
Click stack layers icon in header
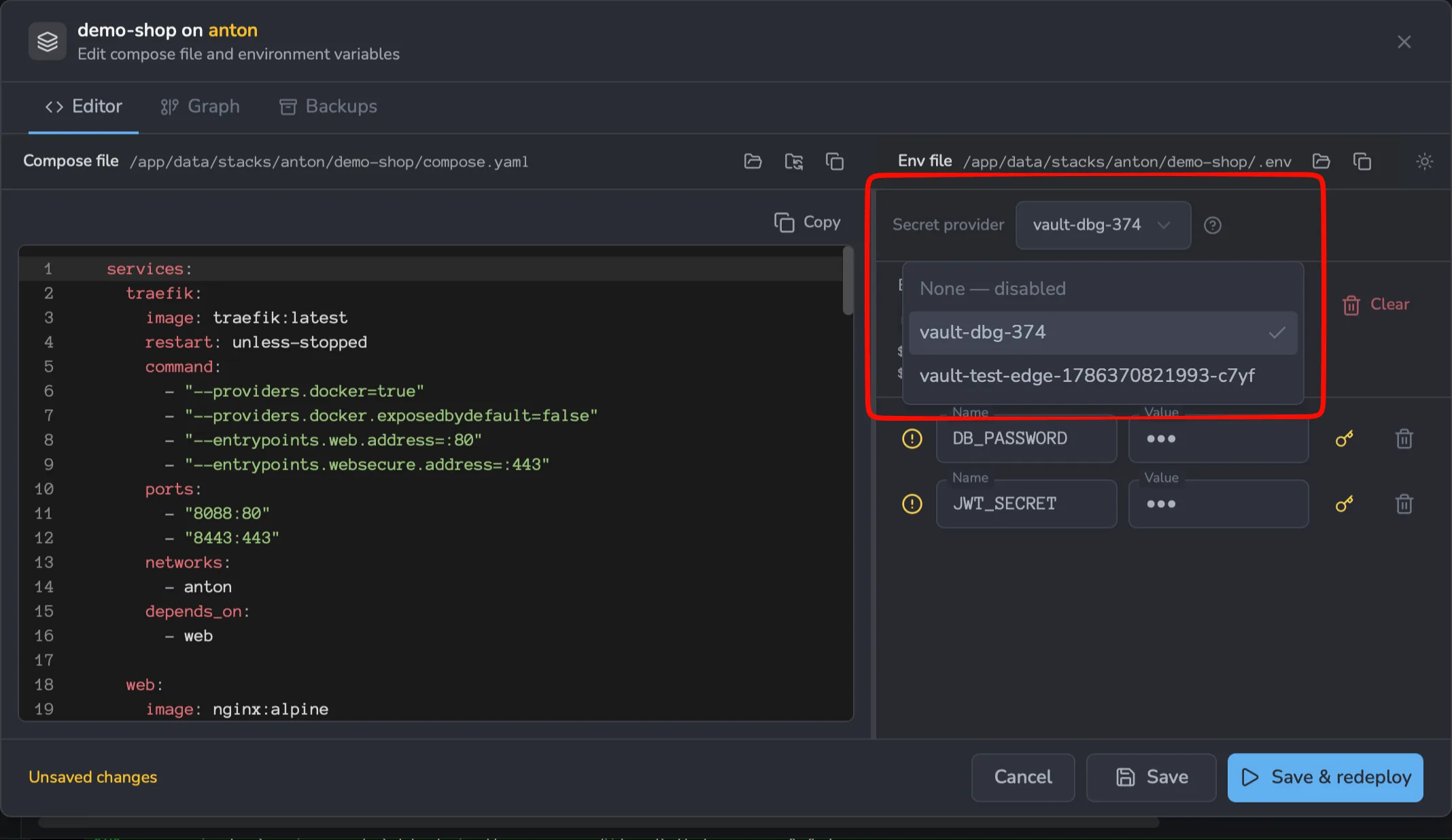tap(48, 41)
